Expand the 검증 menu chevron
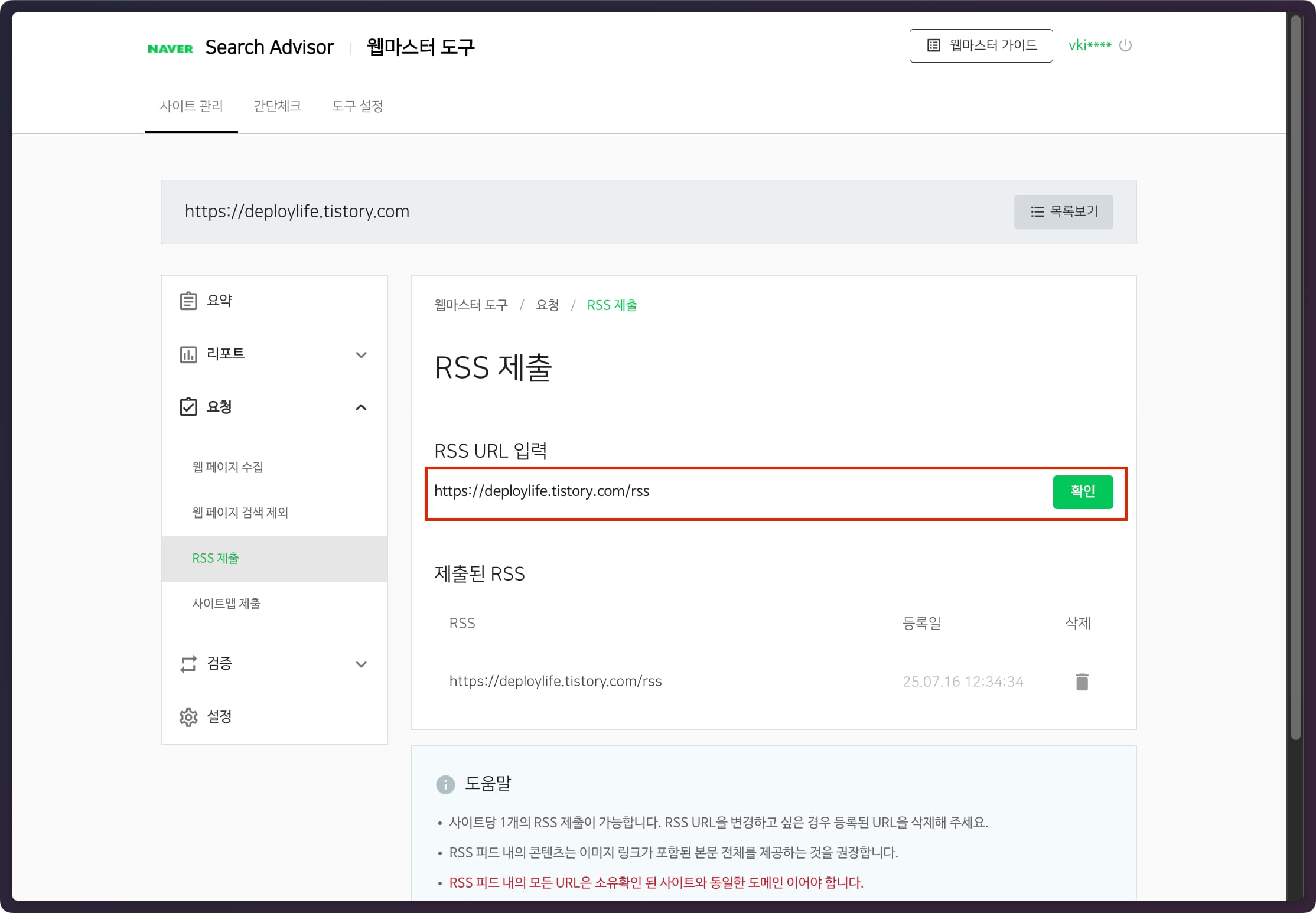Screen dimensions: 1316x913 361,664
